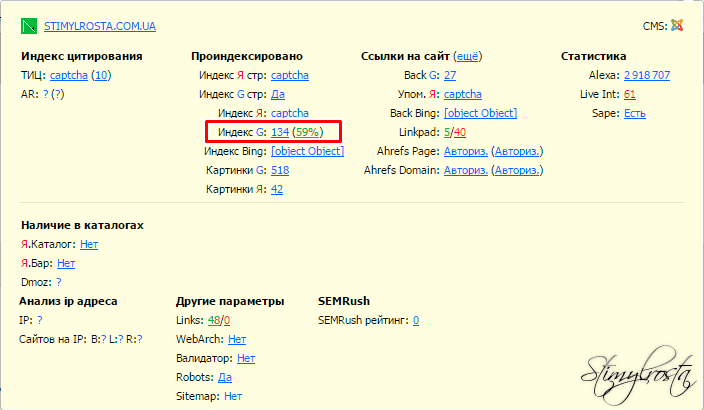The height and width of the screenshot is (410, 704).
Task: Click the ещё link next to Ссылки на сайт
Action: pyautogui.click(x=467, y=56)
